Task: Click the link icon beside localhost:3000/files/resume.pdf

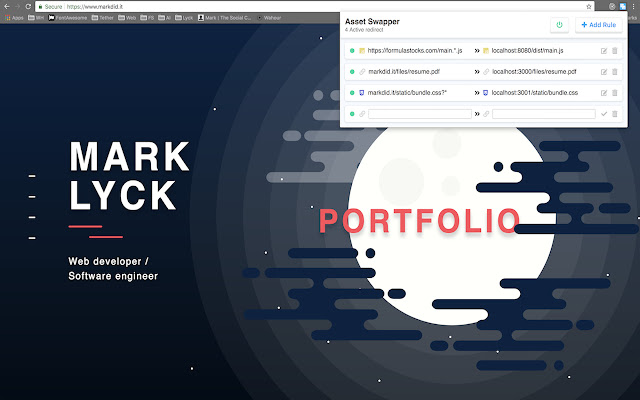Action: 486,71
